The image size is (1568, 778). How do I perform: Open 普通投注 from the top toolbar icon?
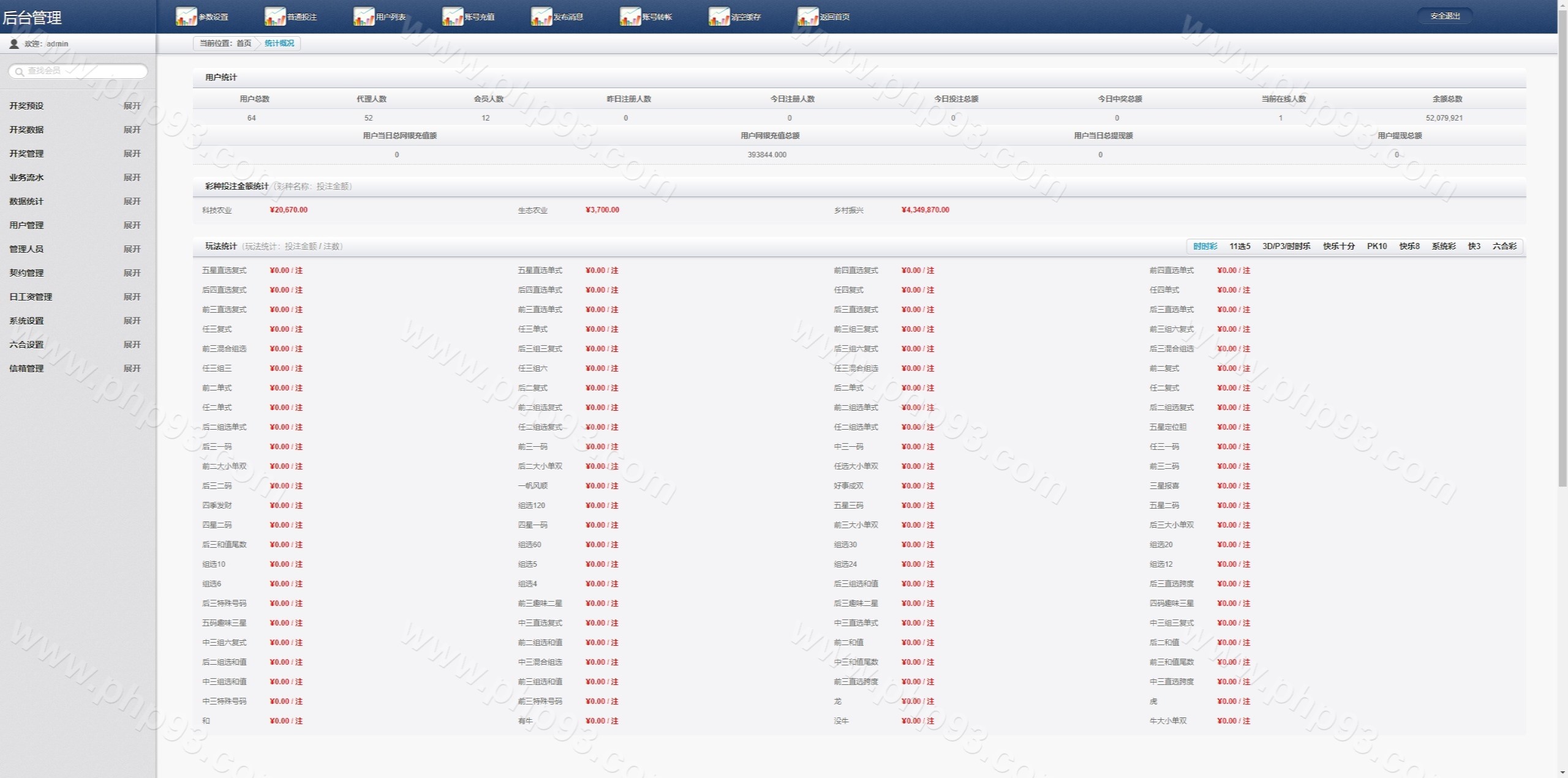275,17
